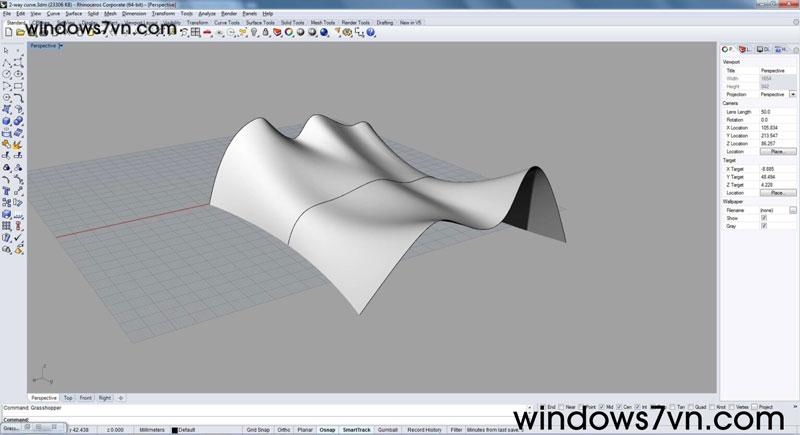
Task: Toggle the wallpaper Show checkbox
Action: click(765, 218)
